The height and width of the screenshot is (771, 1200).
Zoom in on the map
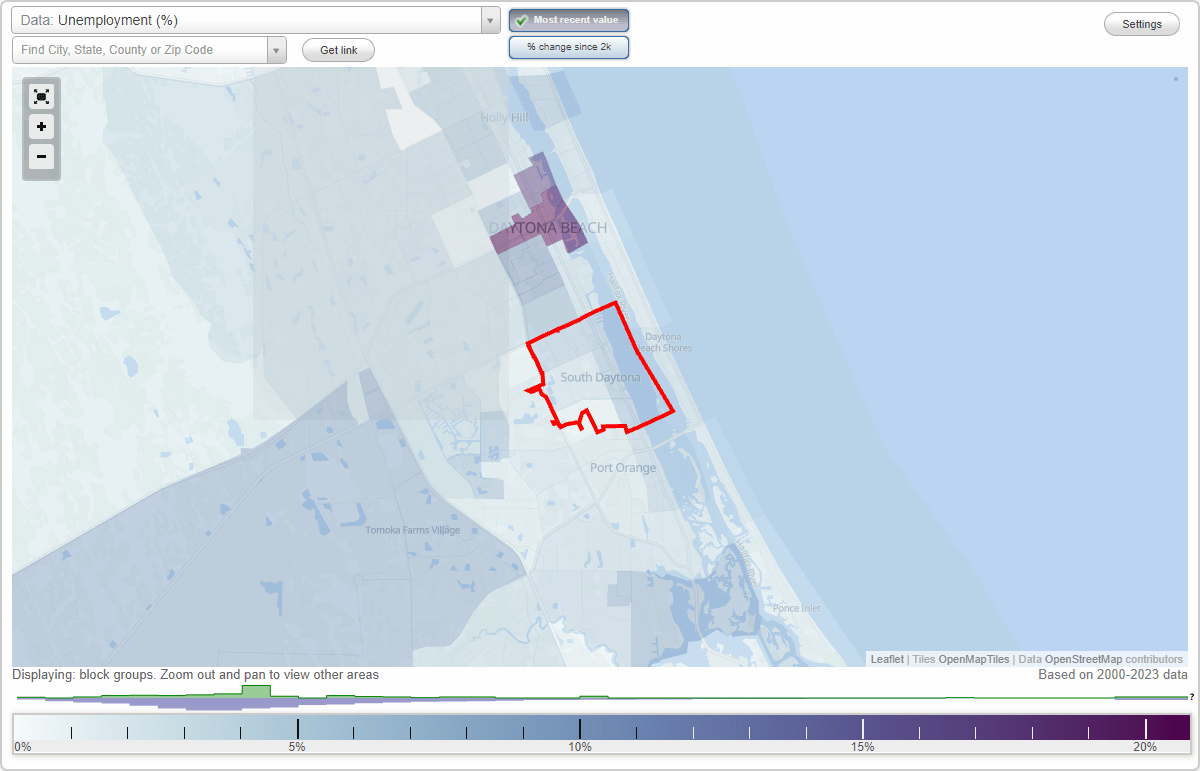pyautogui.click(x=41, y=127)
